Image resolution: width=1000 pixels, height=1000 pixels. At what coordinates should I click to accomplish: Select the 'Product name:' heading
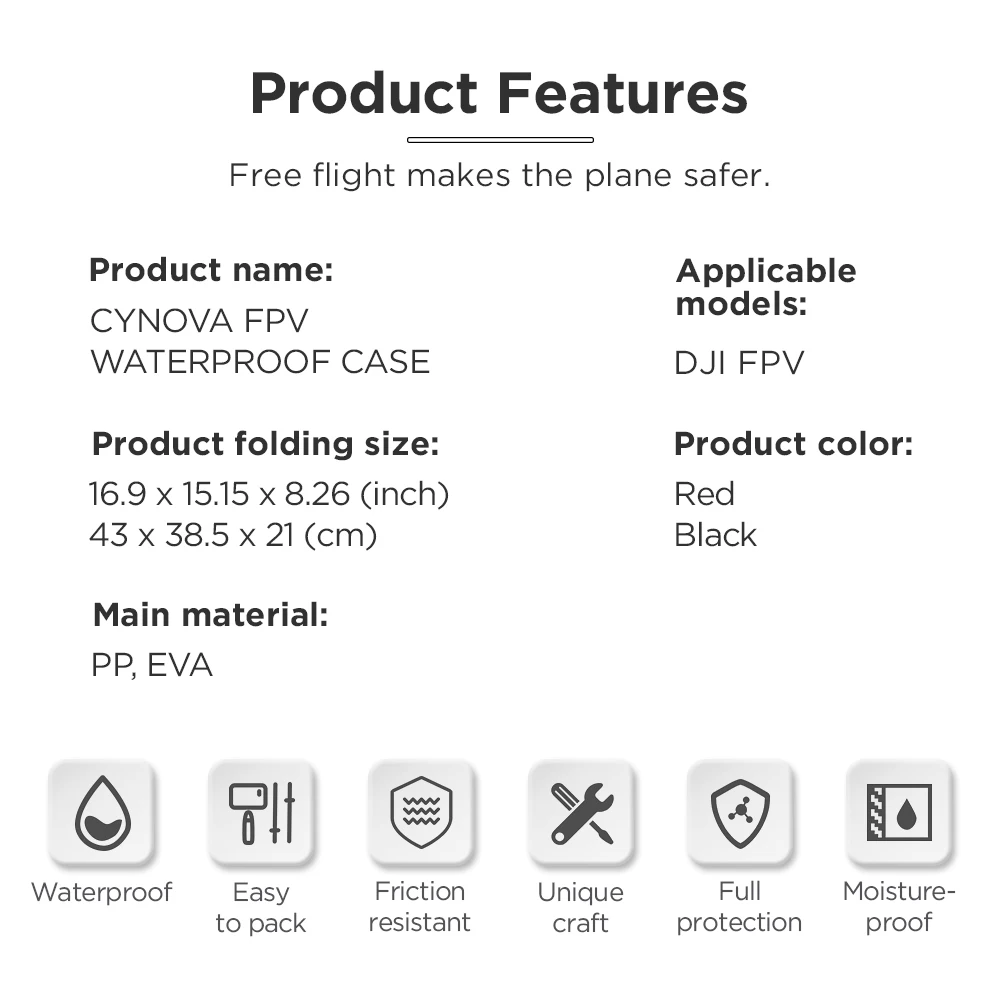click(211, 270)
